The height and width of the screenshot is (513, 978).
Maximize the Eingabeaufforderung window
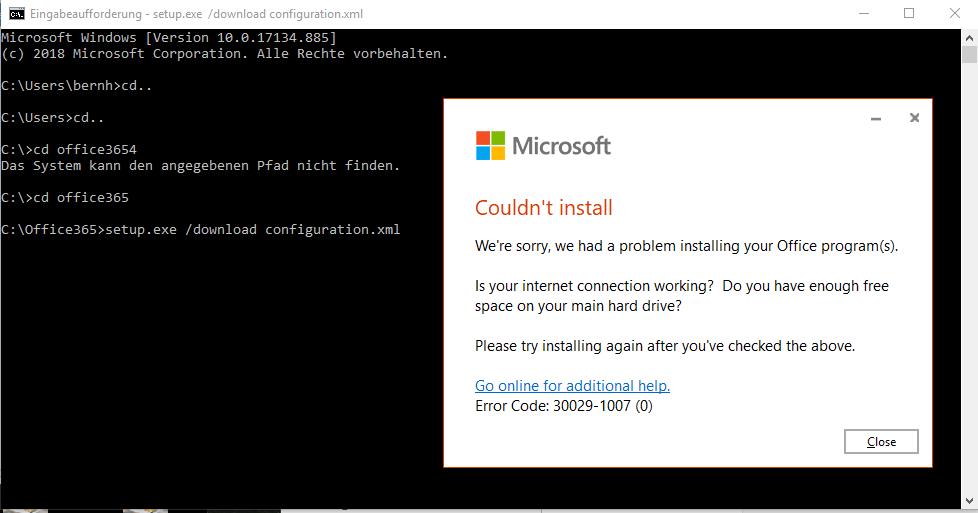tap(909, 14)
